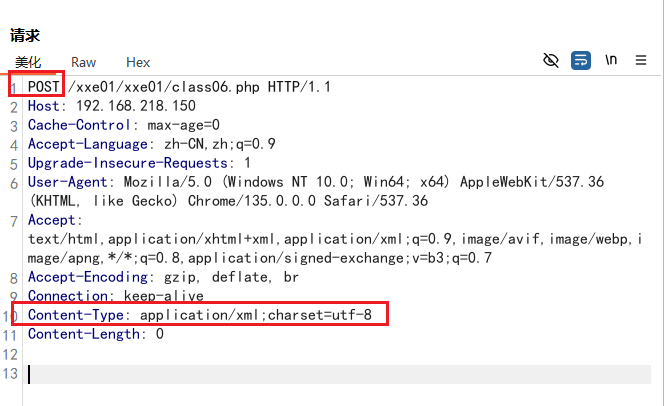Viewport: 665px width, 406px height.
Task: Click the Content-Length header line
Action: click(95, 334)
